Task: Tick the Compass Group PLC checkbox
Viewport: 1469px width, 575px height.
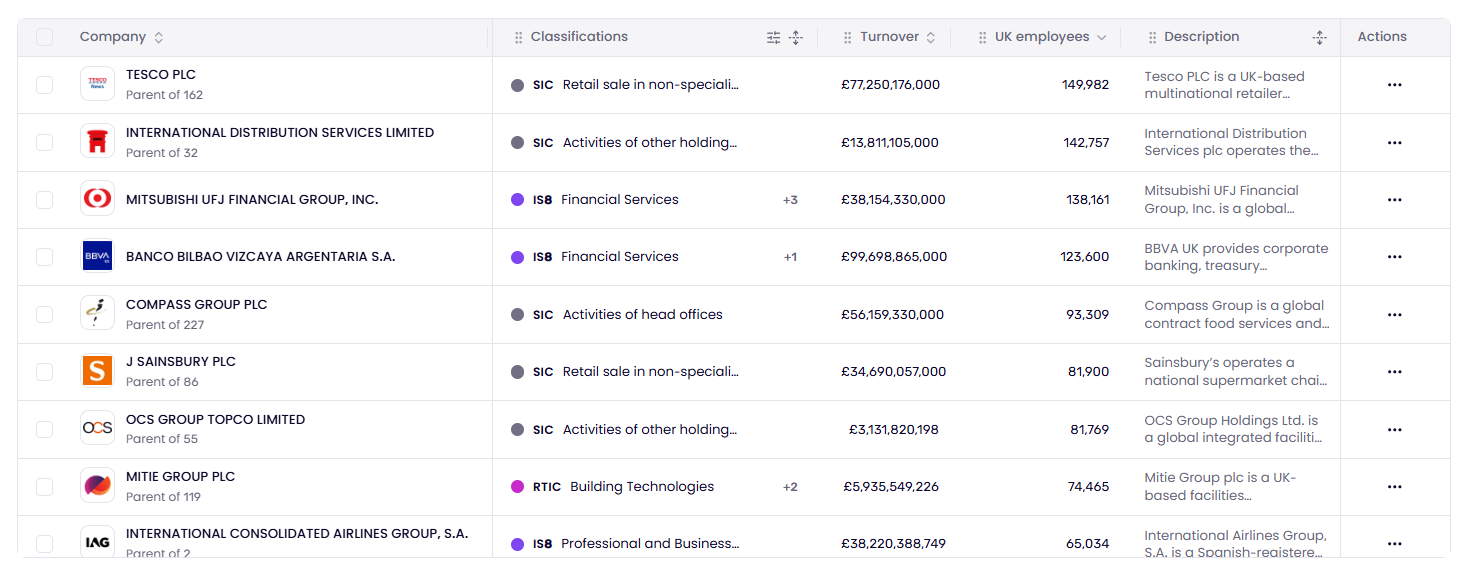Action: point(44,314)
